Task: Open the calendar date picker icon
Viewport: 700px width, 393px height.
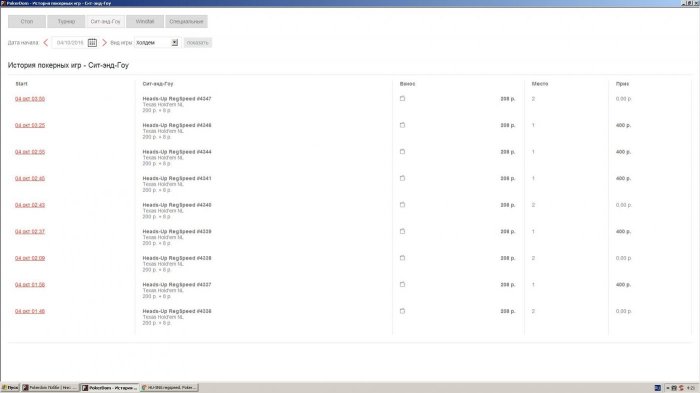Action: click(x=92, y=42)
